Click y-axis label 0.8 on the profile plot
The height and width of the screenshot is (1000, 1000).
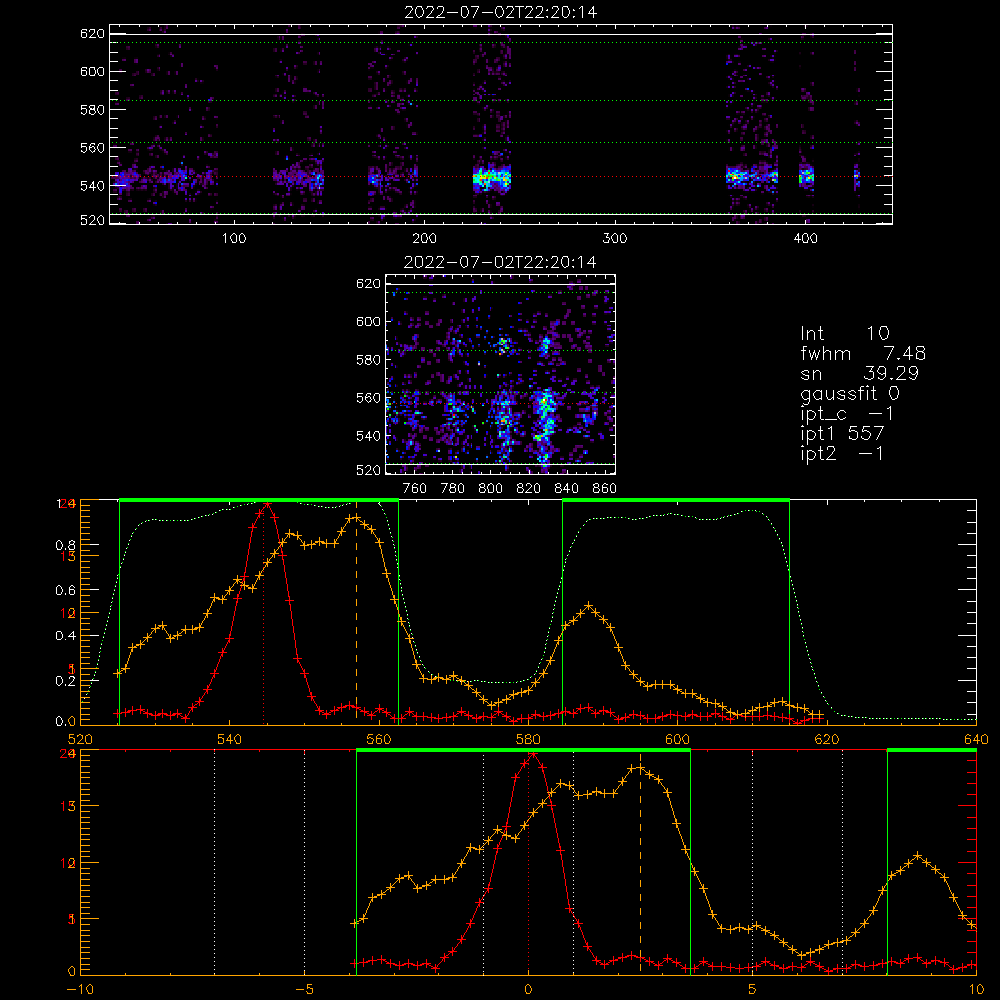click(x=66, y=545)
